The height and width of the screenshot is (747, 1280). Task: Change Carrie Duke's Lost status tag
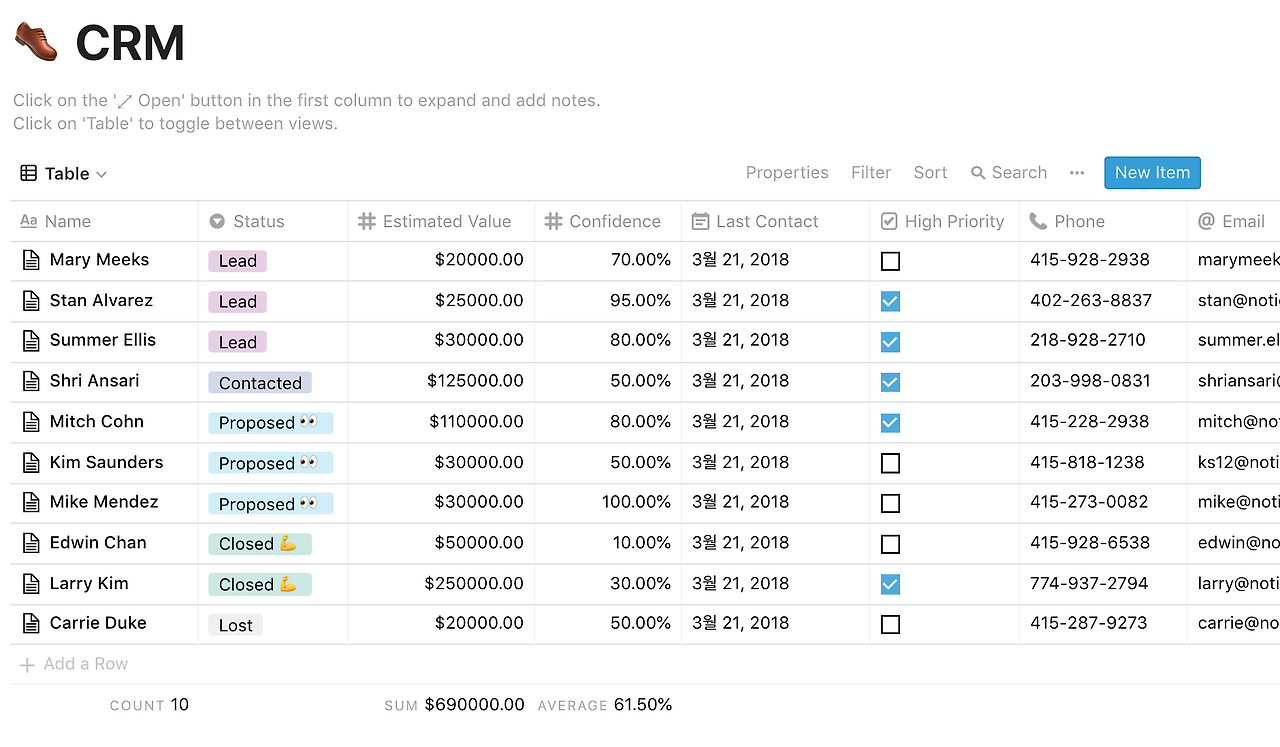[236, 626]
